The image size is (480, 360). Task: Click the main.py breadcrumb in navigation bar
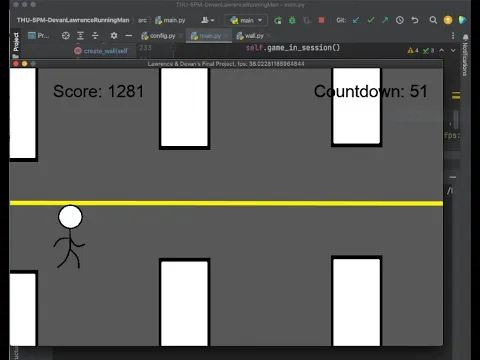click(170, 20)
